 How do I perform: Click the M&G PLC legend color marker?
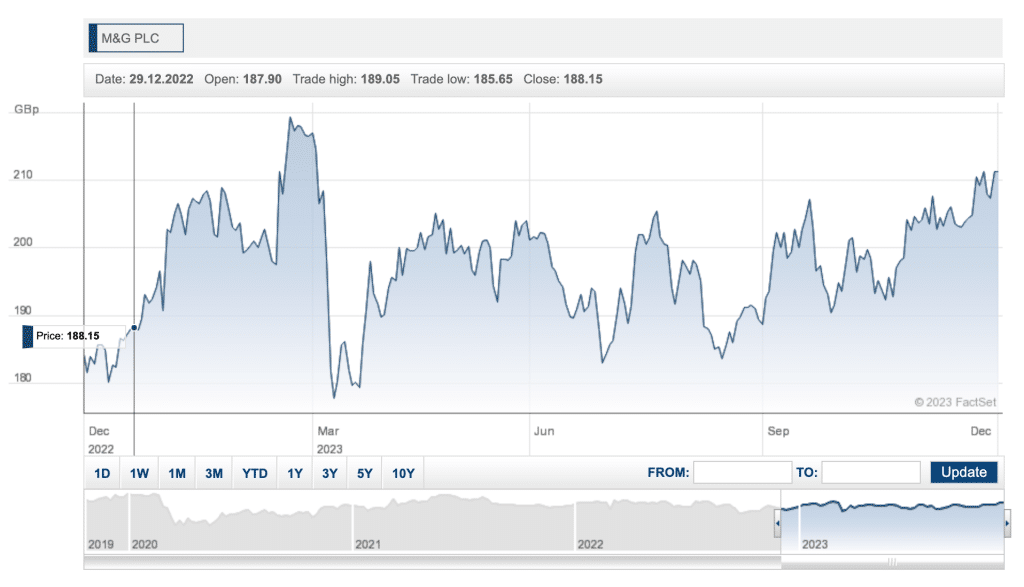tap(93, 39)
